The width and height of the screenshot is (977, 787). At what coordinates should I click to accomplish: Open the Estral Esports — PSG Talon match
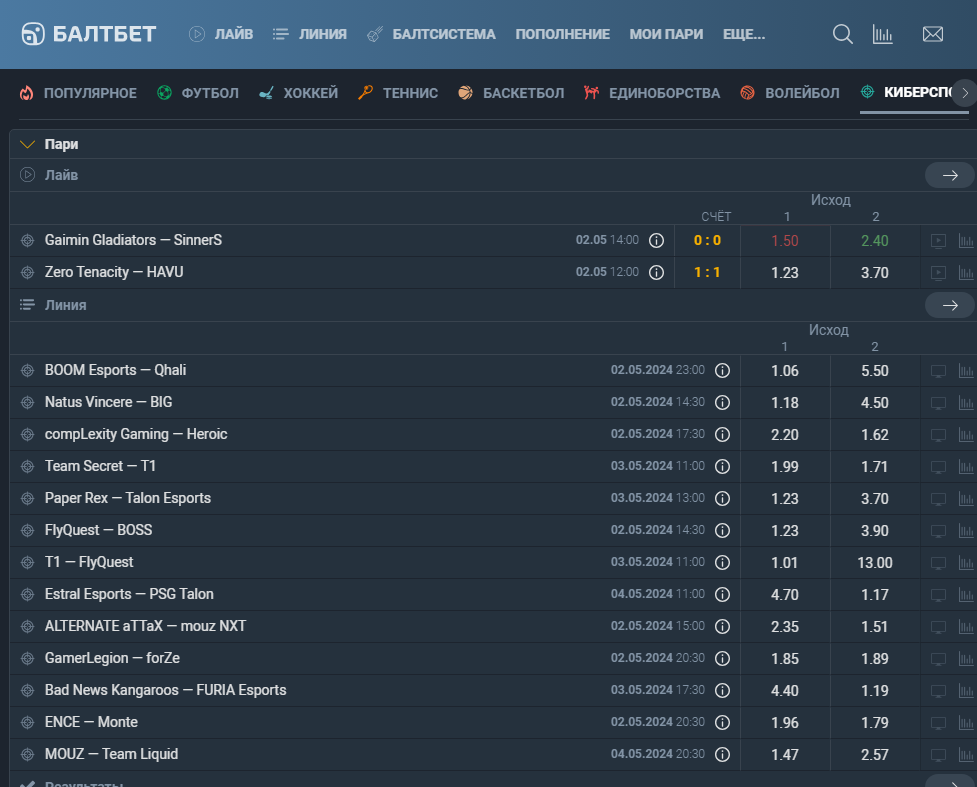(x=129, y=594)
